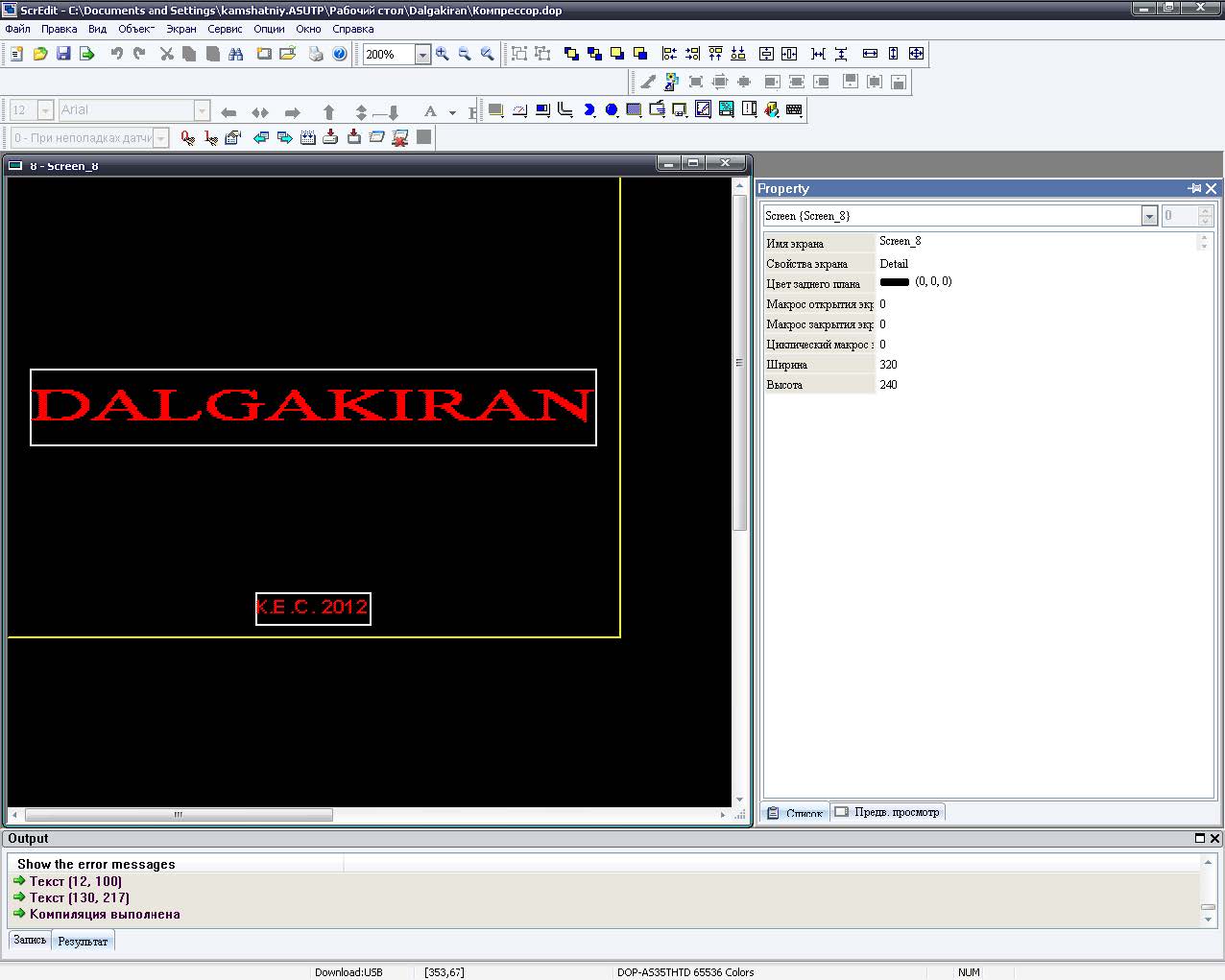The height and width of the screenshot is (980, 1225).
Task: Maximize the Output panel
Action: pyautogui.click(x=1199, y=838)
